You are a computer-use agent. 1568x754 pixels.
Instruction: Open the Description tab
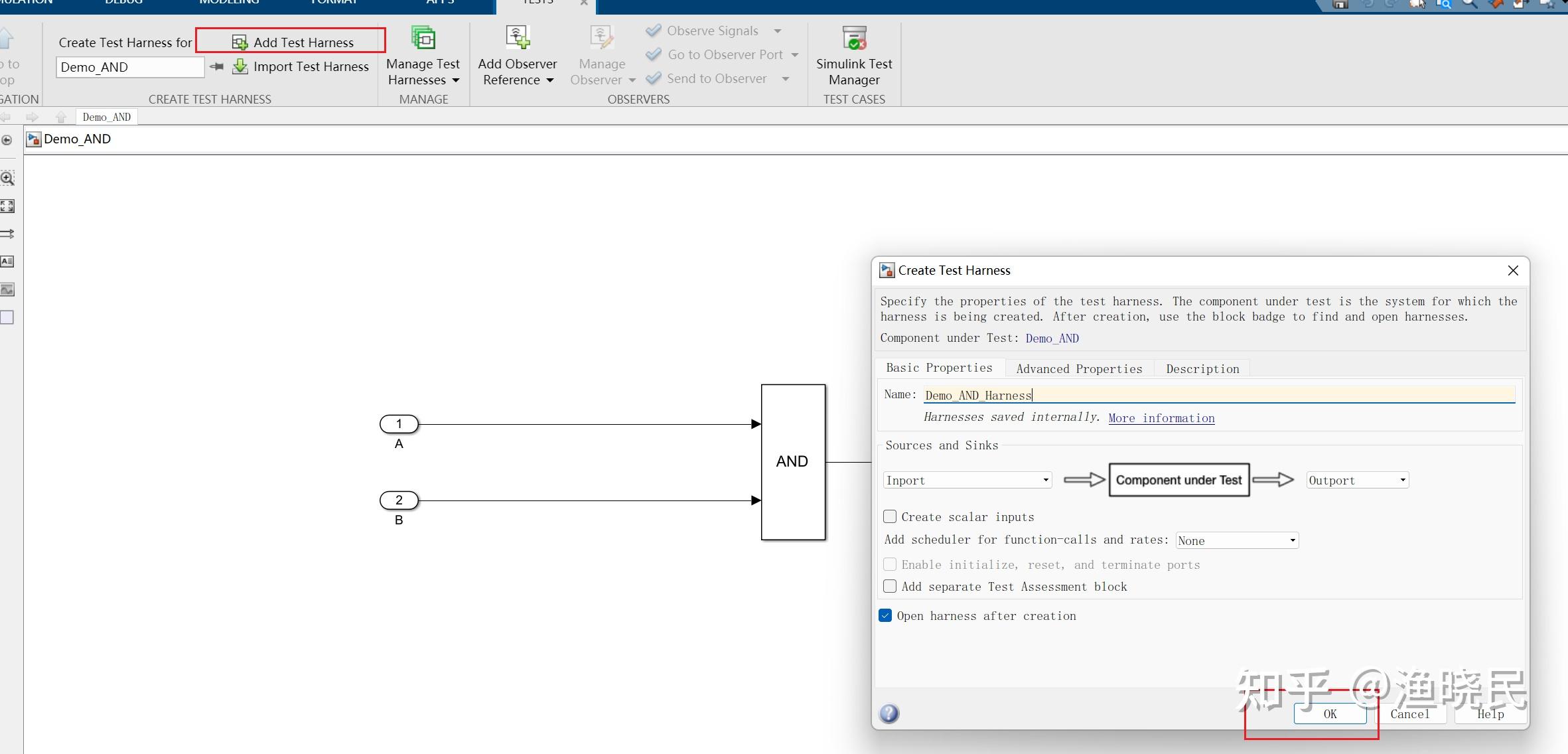click(1202, 368)
